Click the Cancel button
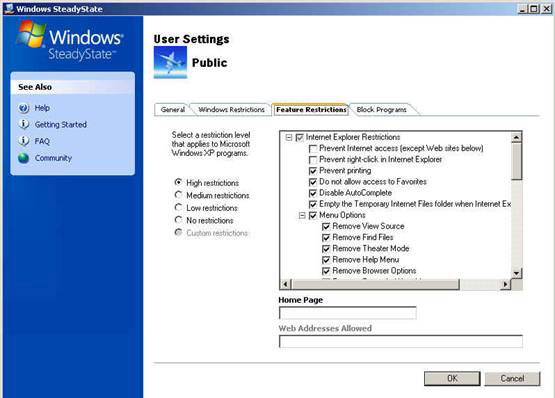 pos(512,378)
